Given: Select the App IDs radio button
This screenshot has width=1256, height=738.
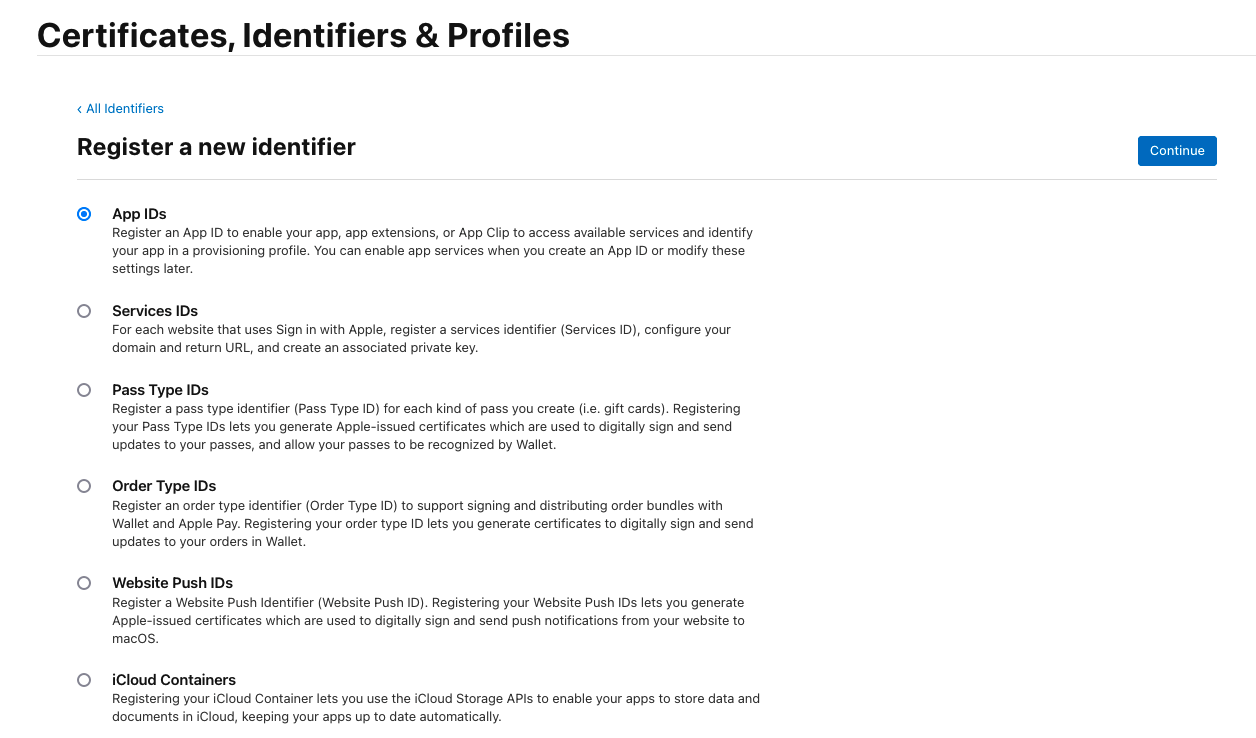Looking at the screenshot, I should coord(84,214).
